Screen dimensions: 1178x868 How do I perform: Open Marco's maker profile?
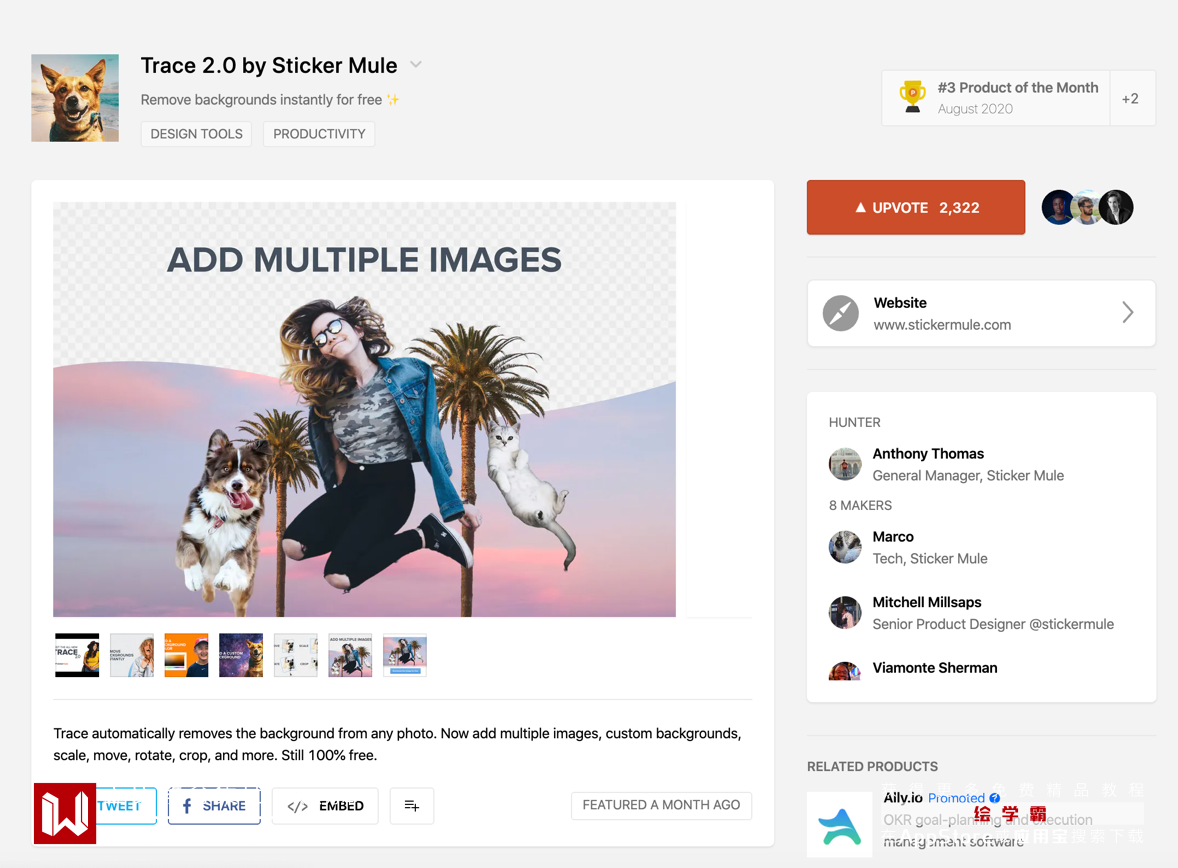coord(893,537)
